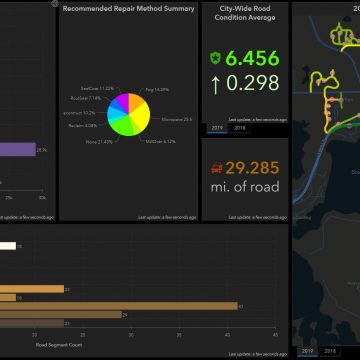Switch to 2019 tab under Road Condition Average
The image size is (360, 360).
(217, 128)
